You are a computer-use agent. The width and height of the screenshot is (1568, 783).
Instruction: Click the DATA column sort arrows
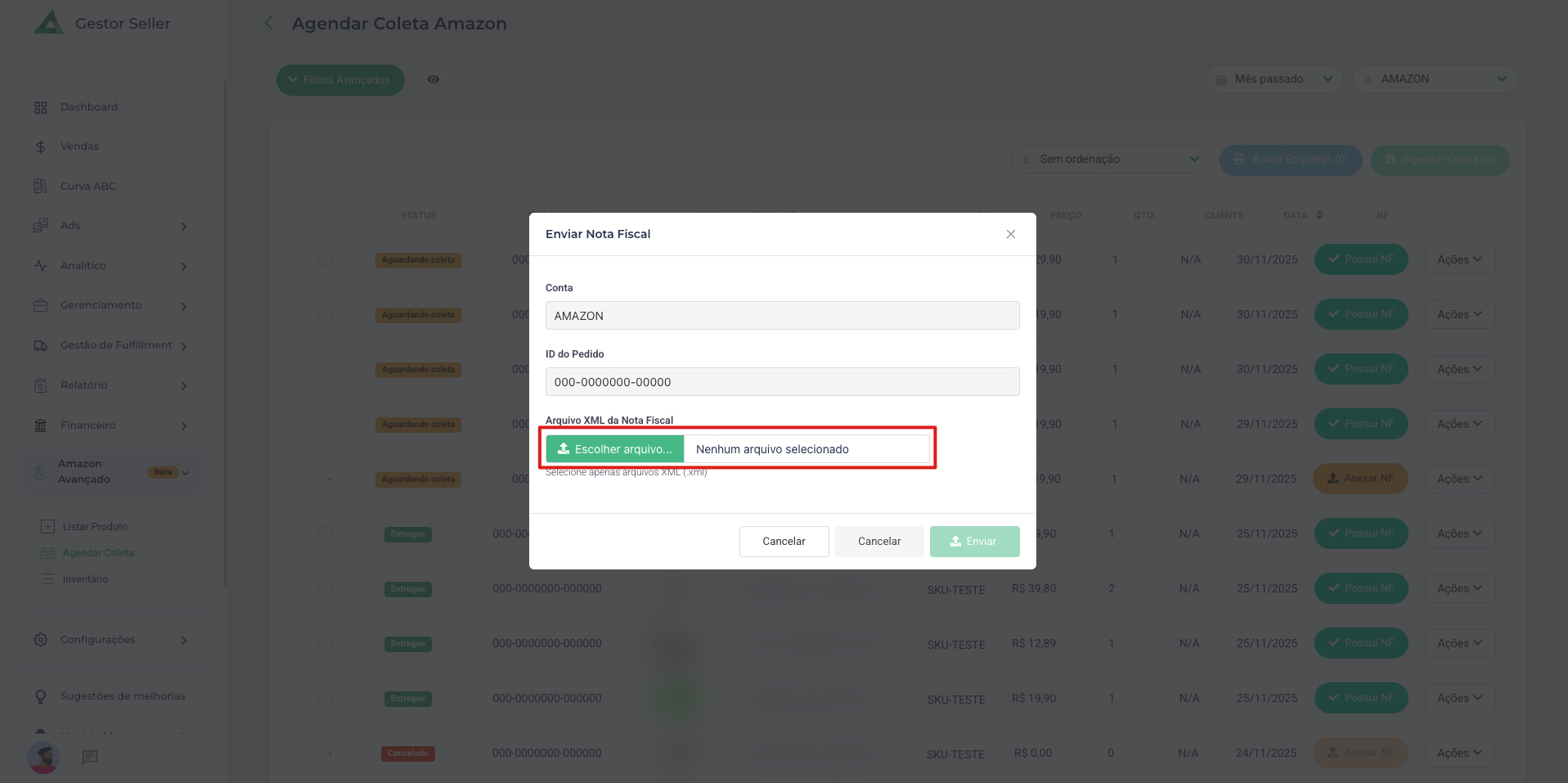pos(1319,215)
